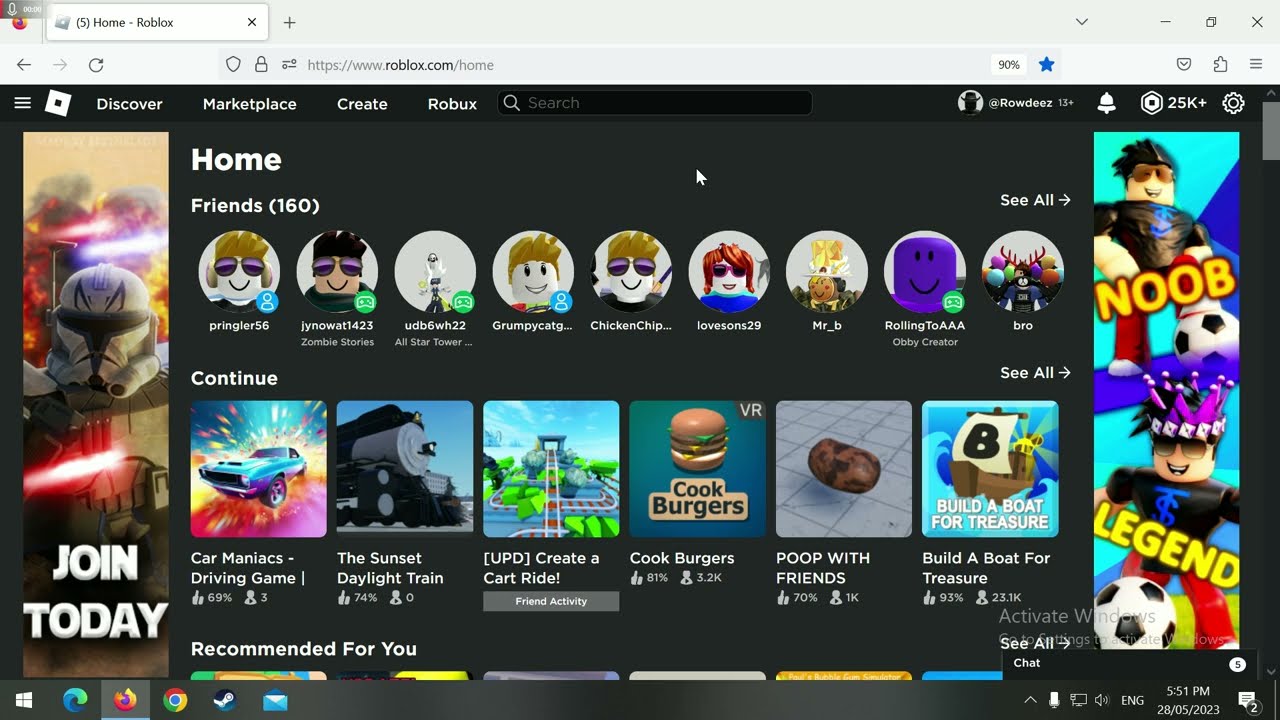Open the Mail app in taskbar
The image size is (1280, 720).
275,700
